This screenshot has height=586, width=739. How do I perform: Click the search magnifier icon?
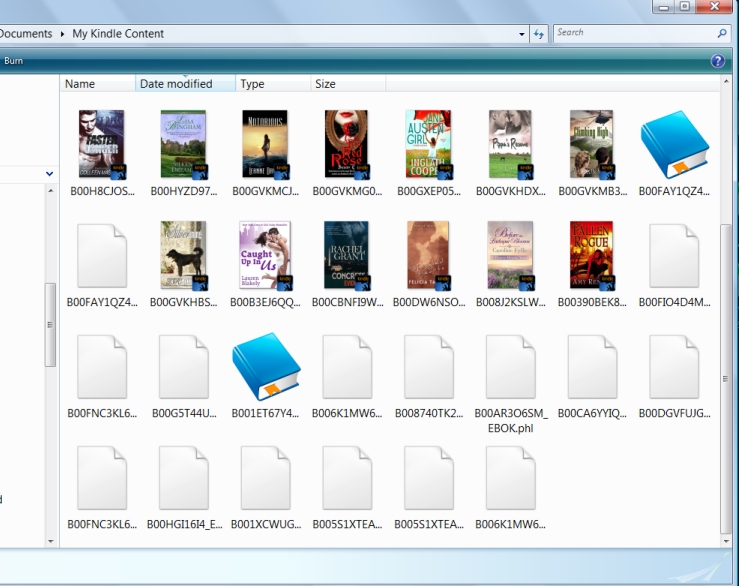coord(722,33)
